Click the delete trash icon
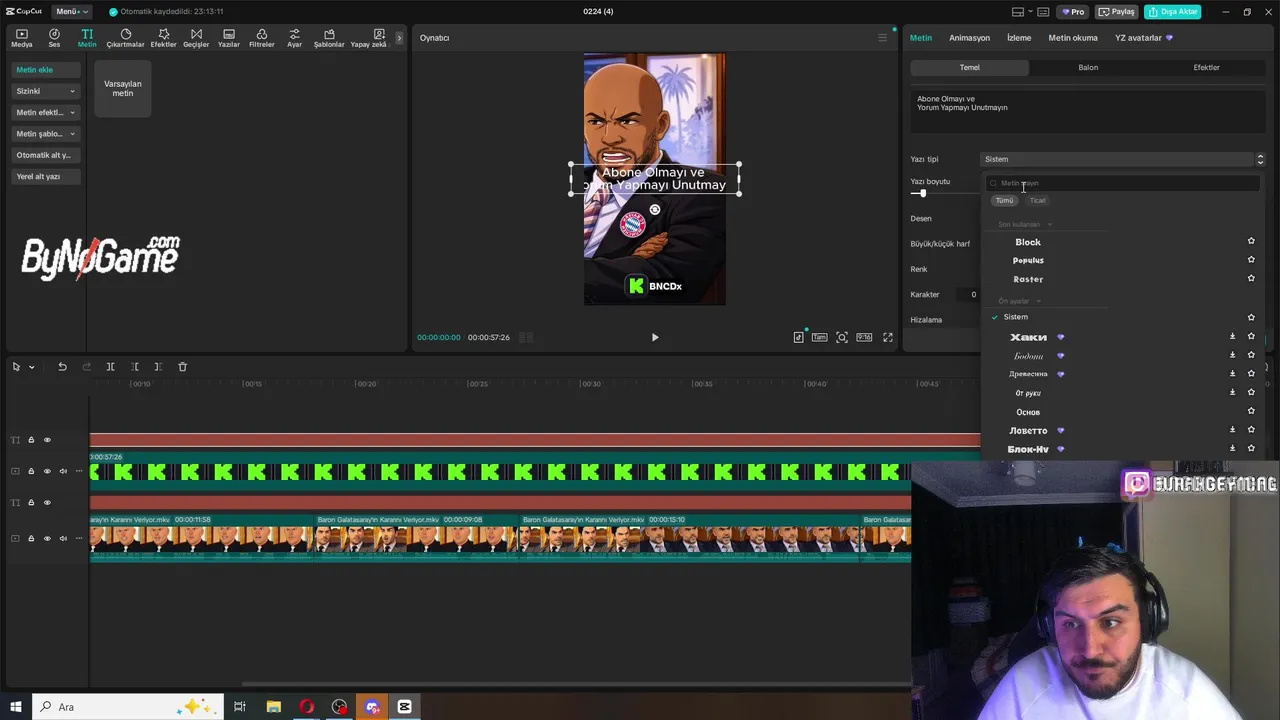 182,367
